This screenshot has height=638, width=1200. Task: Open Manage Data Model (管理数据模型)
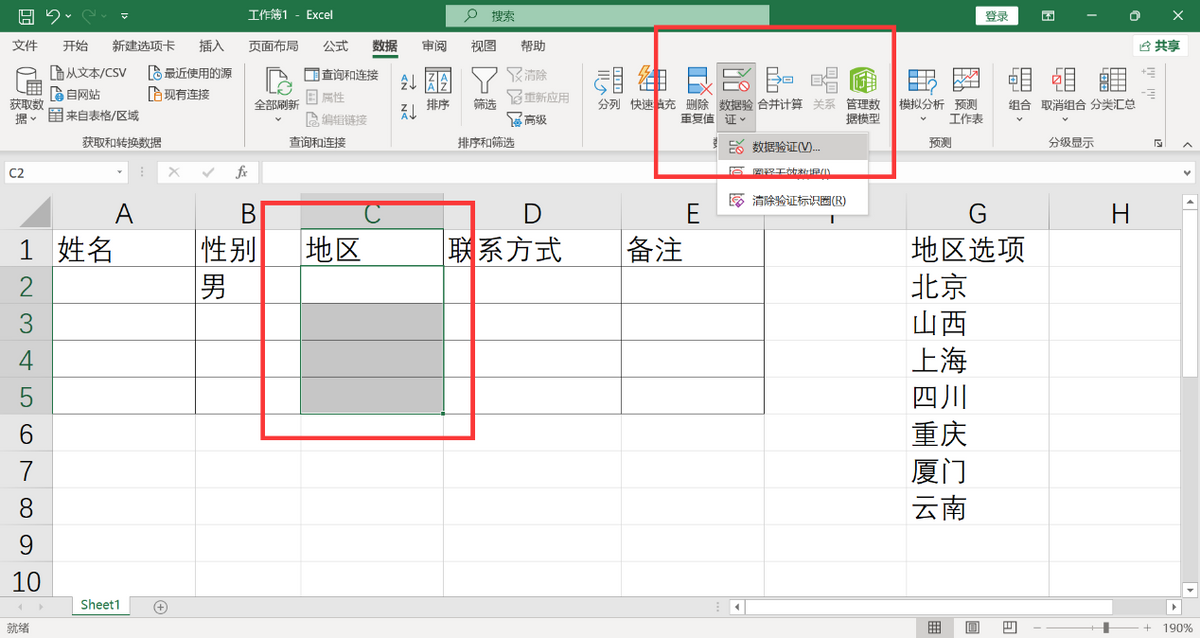pyautogui.click(x=863, y=95)
